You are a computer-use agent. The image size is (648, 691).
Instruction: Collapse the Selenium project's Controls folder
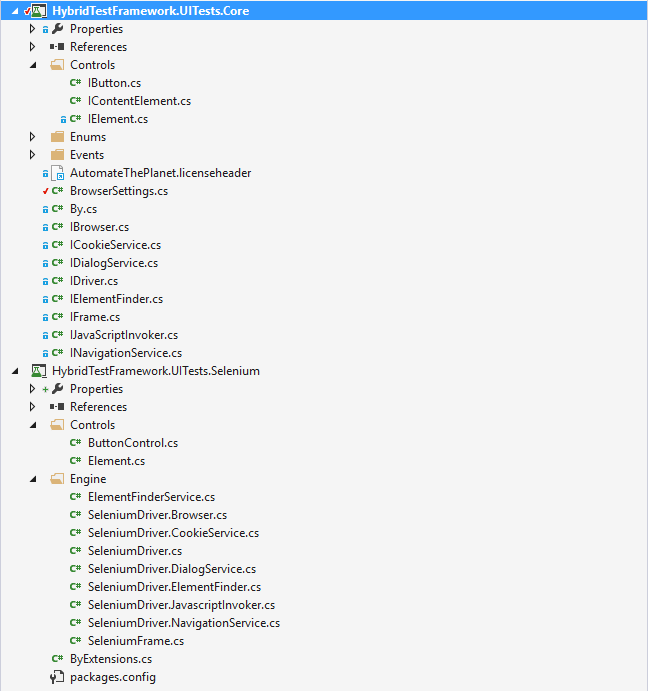tap(33, 425)
